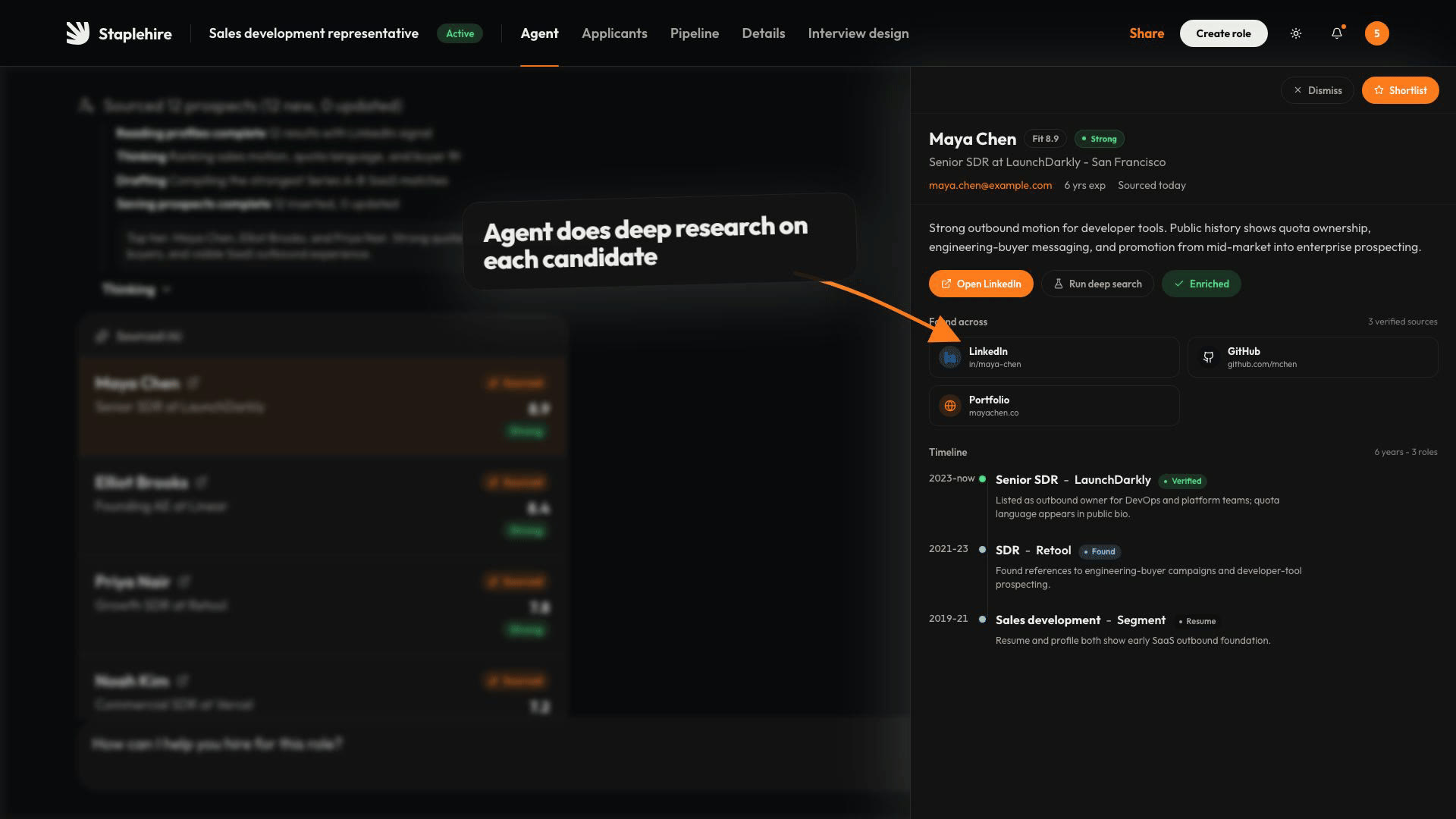
Task: Click the Active role status badge
Action: click(460, 33)
